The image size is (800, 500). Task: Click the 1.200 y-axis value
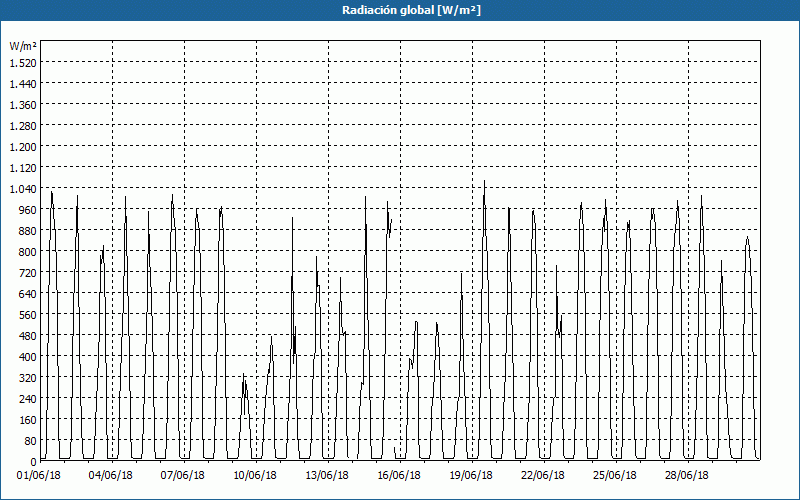click(x=23, y=147)
